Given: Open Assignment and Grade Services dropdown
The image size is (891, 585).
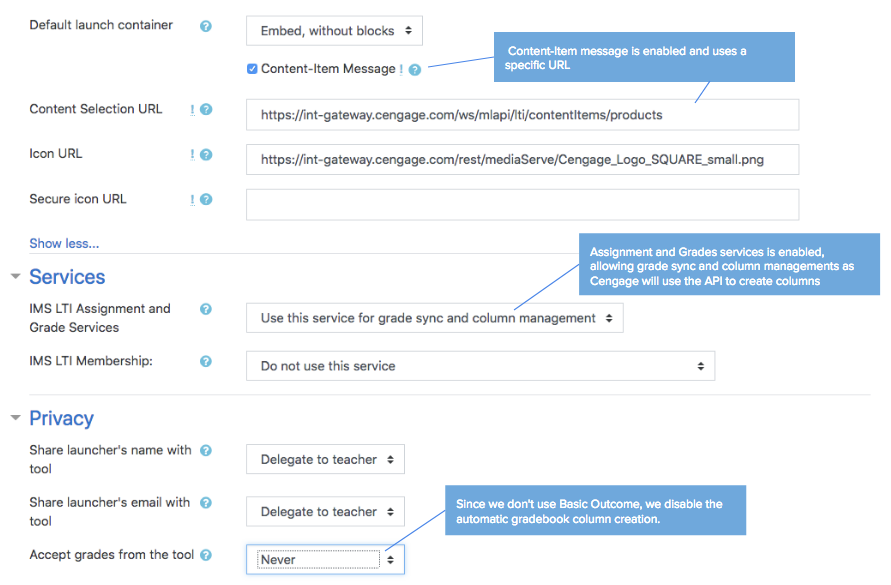Looking at the screenshot, I should pyautogui.click(x=434, y=318).
